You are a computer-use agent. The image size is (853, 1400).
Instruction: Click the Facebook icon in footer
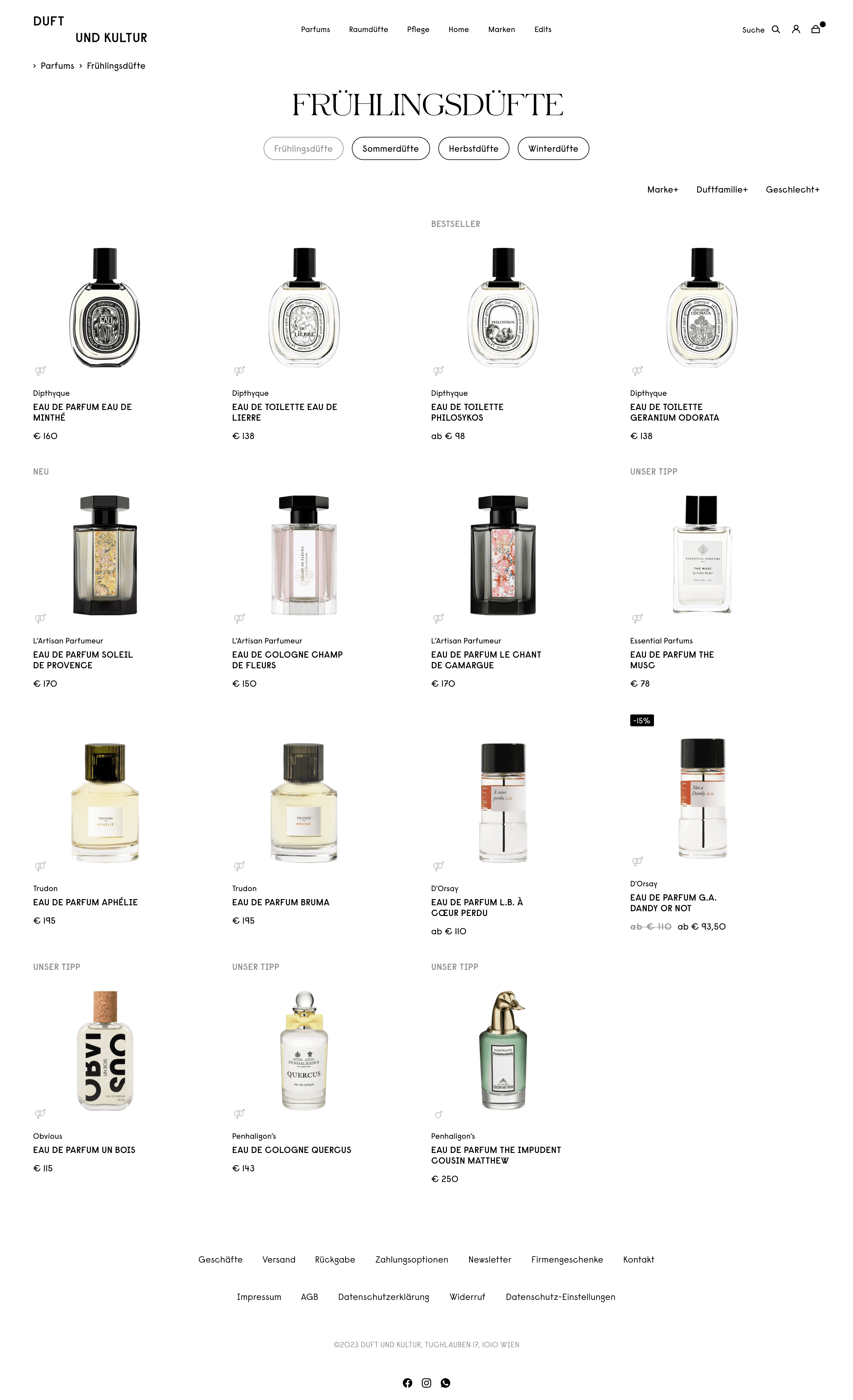pyautogui.click(x=407, y=1383)
